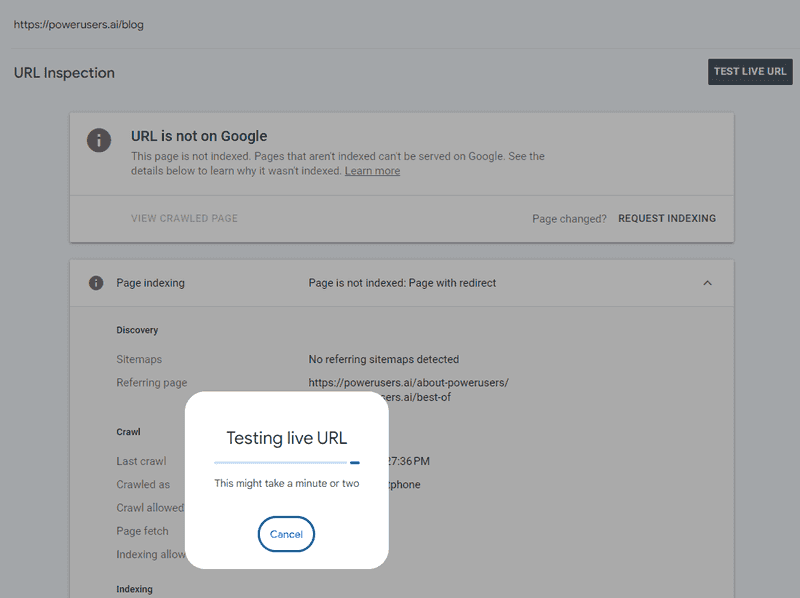Click the Indexing allowed row label
The height and width of the screenshot is (598, 800).
[x=151, y=554]
